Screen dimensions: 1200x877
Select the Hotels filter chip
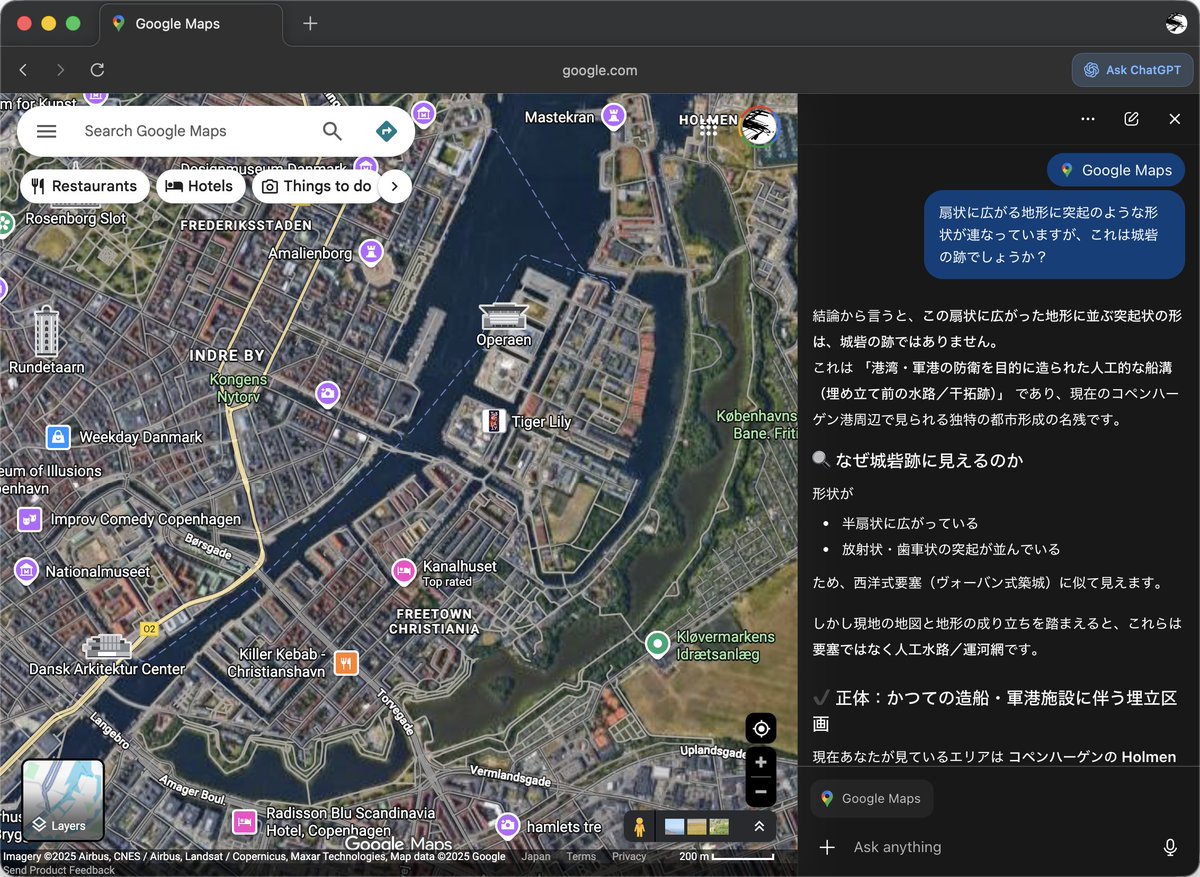tap(200, 186)
